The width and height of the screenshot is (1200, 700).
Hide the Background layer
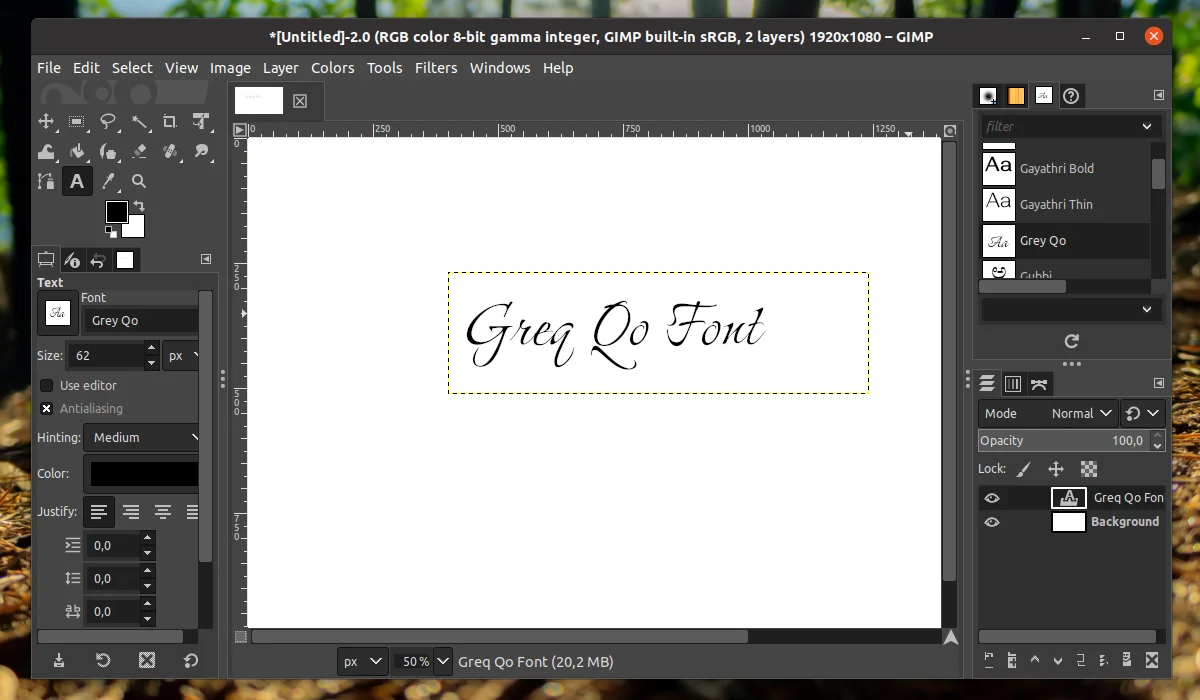(x=991, y=521)
